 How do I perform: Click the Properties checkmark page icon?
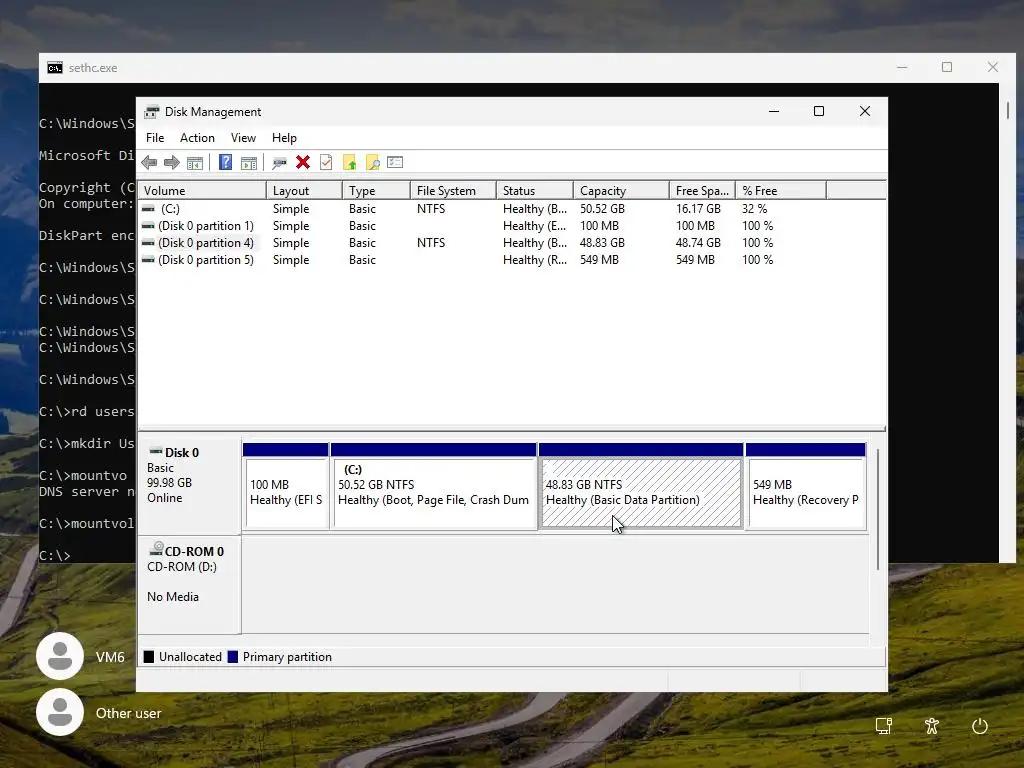[x=326, y=162]
